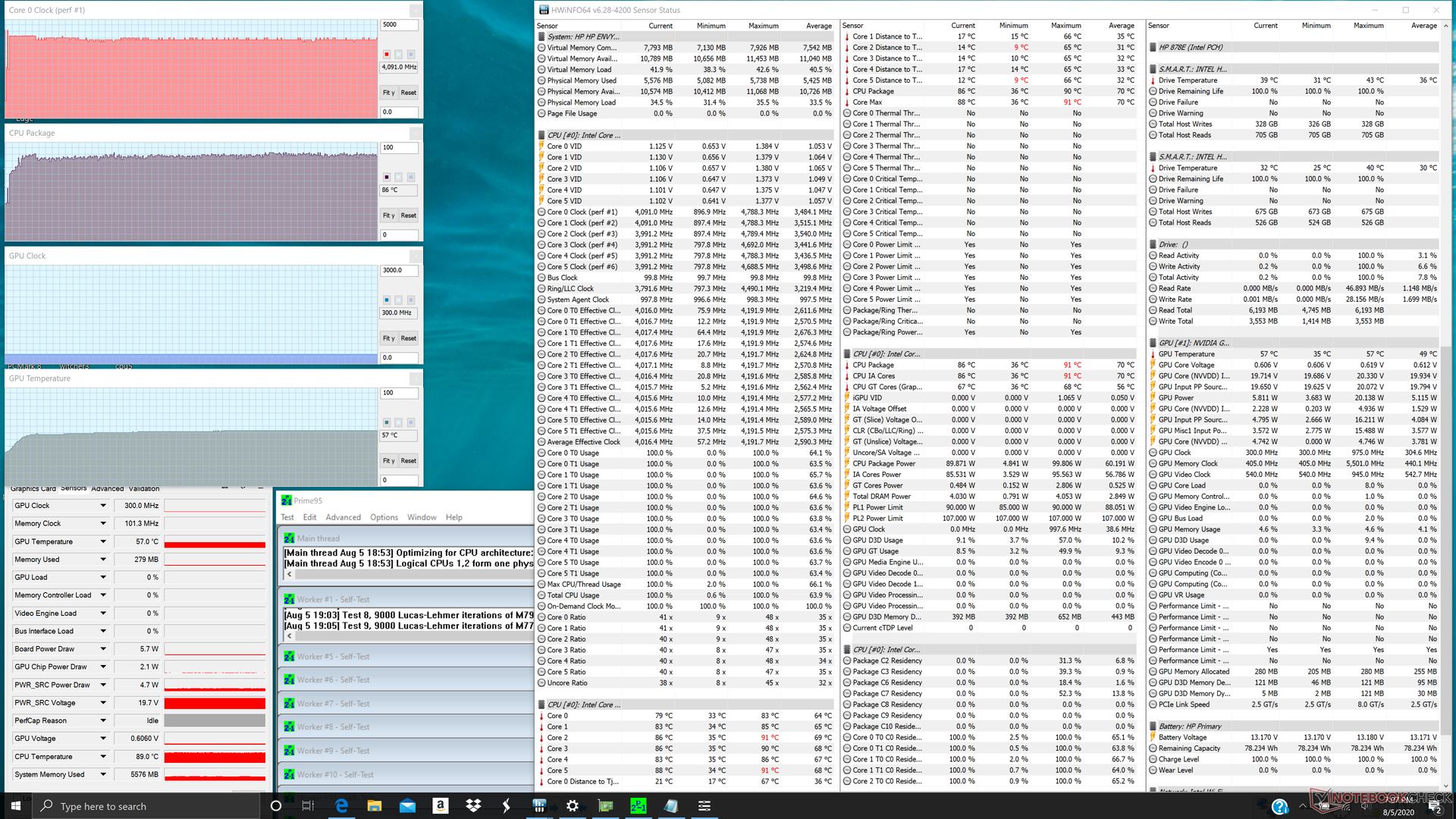1456x819 pixels.
Task: Click the Prime95 taskbar icon
Action: pos(638,806)
